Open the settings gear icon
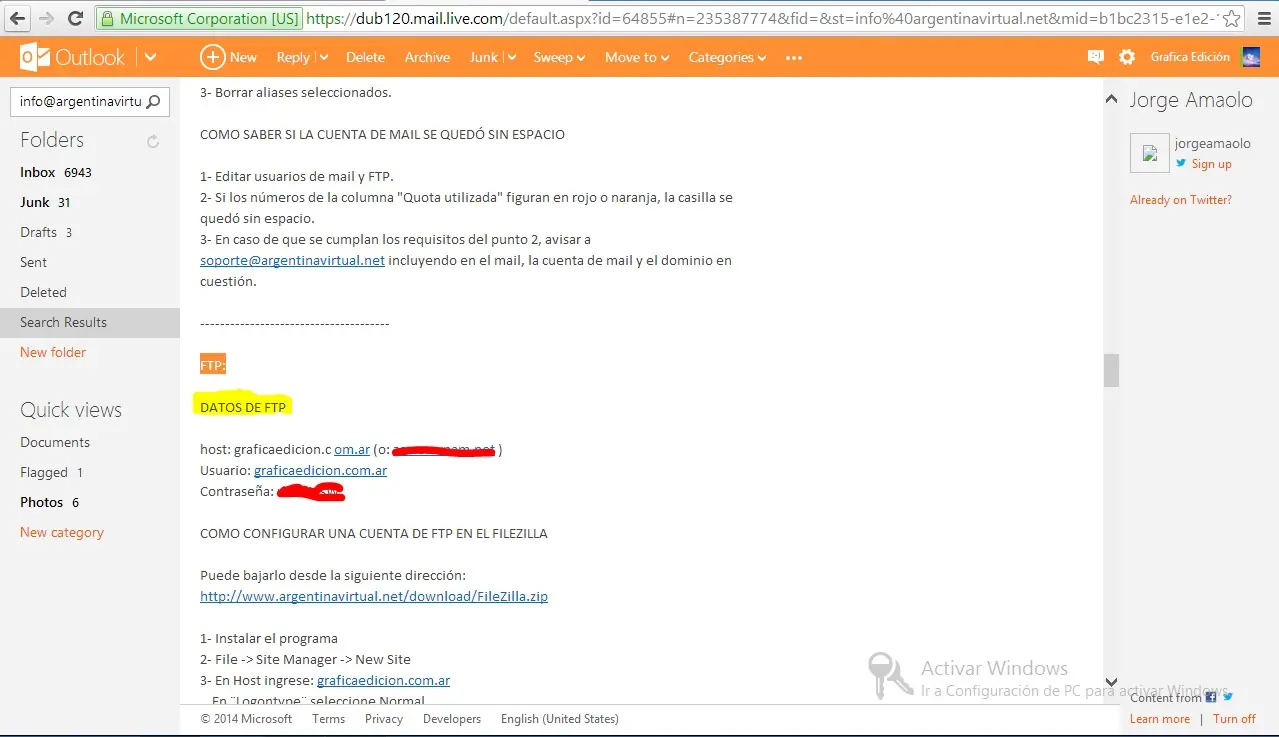Image resolution: width=1279 pixels, height=737 pixels. [1127, 57]
